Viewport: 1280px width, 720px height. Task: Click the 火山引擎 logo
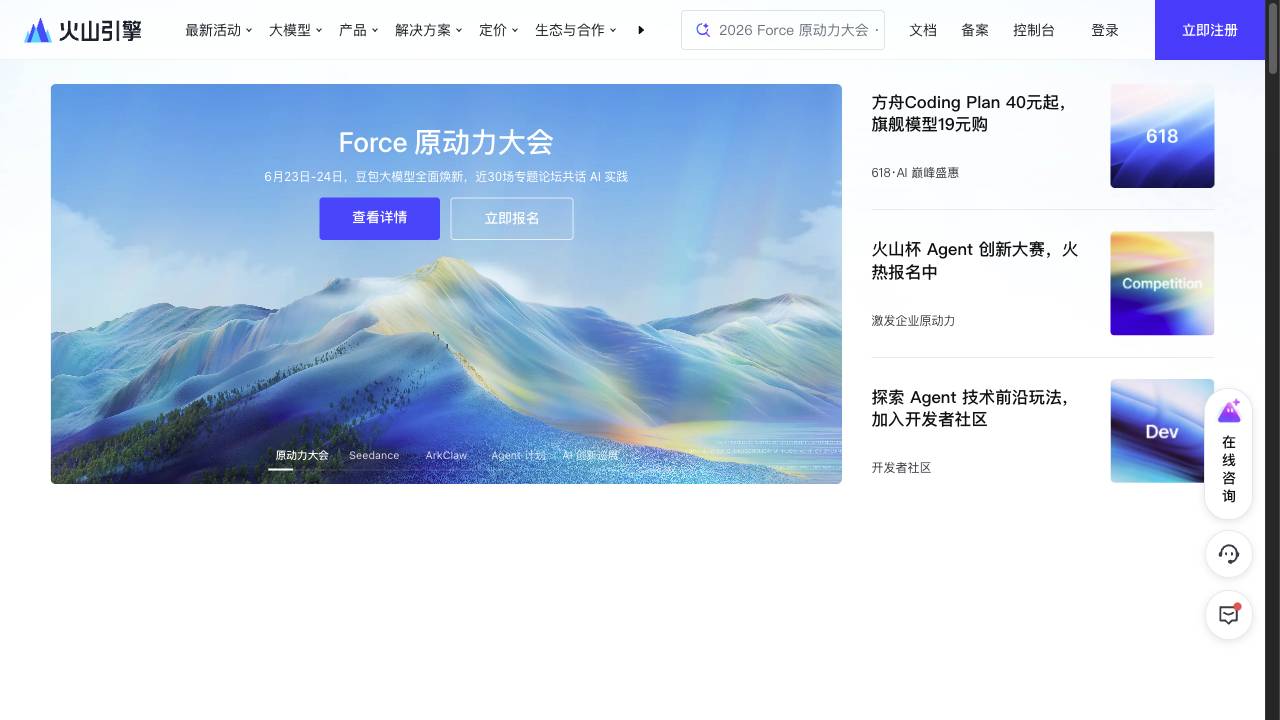(83, 30)
